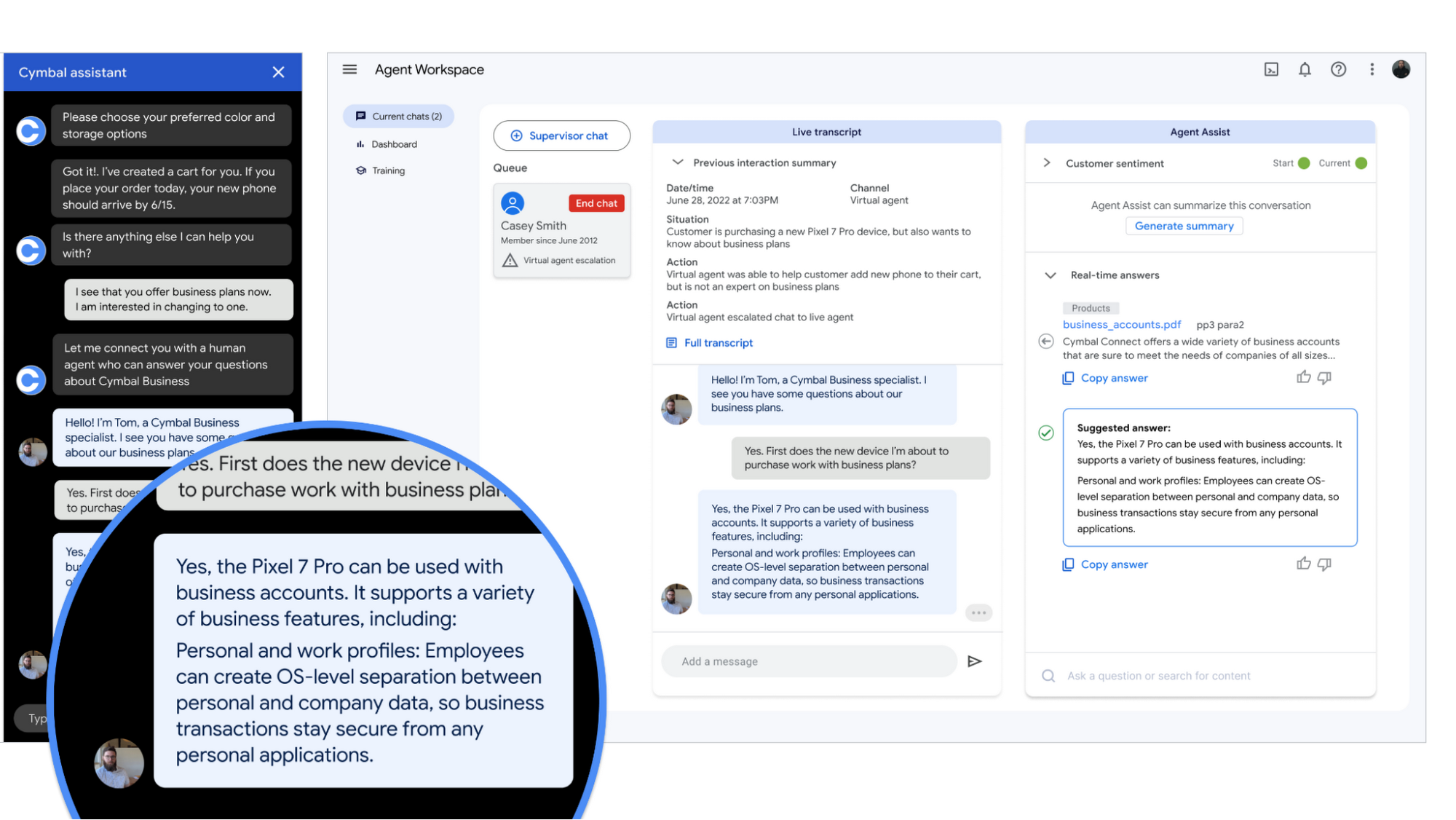The width and height of the screenshot is (1456, 820).
Task: Select Current chats (2) in sidebar
Action: click(x=398, y=117)
